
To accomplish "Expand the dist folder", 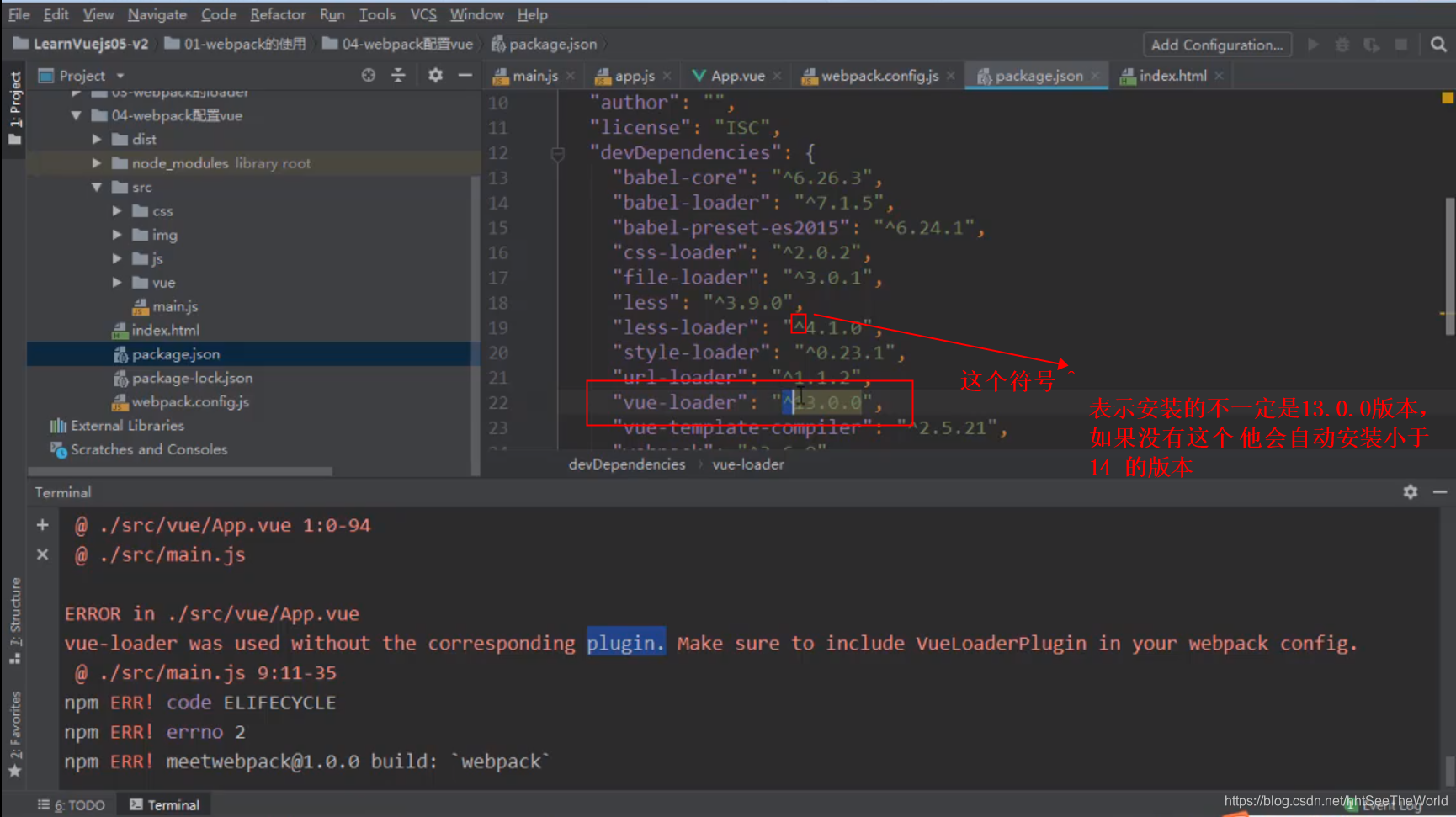I will point(97,139).
